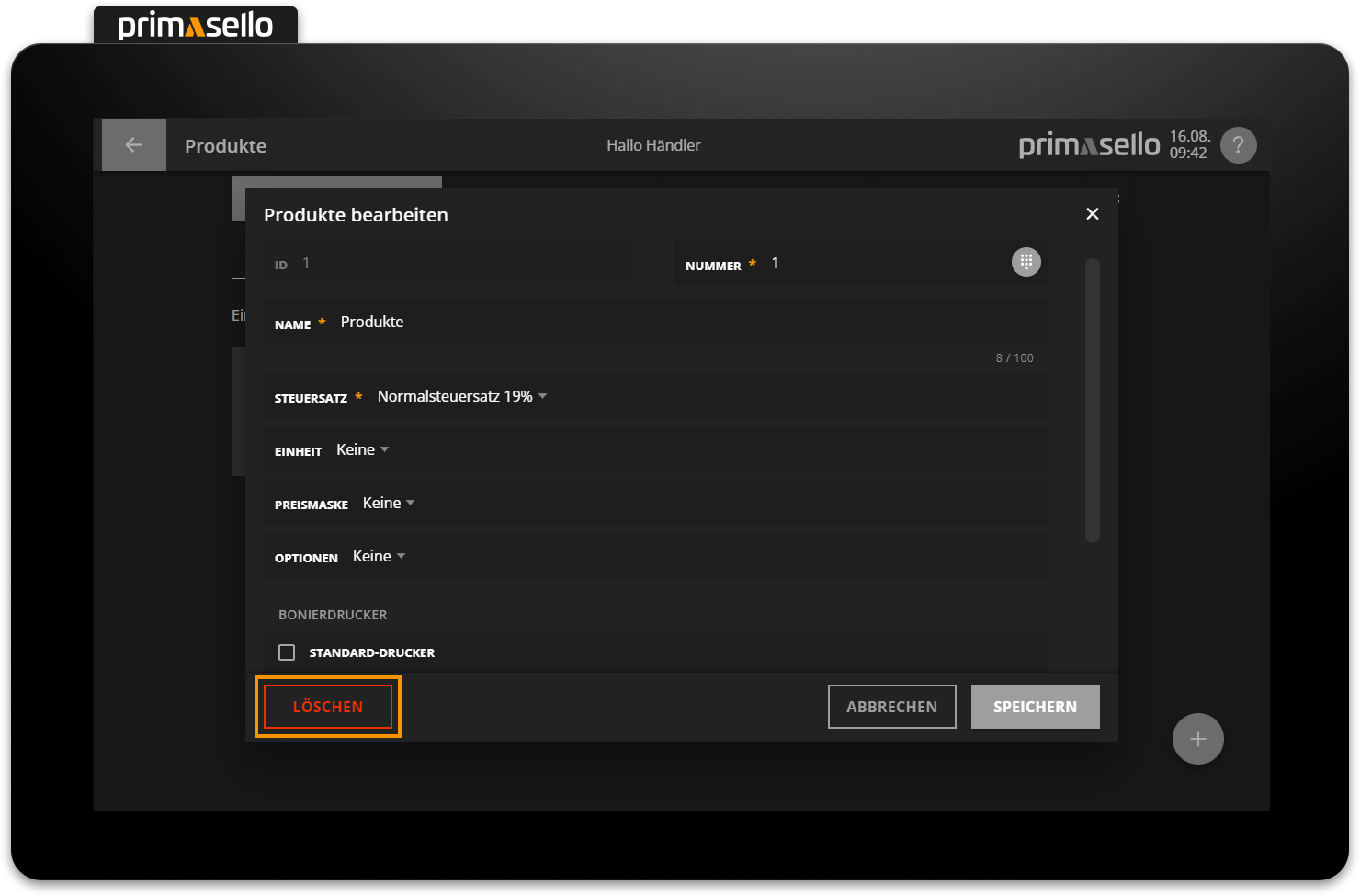Click the Hallo Händler greeting text
Viewport: 1360px width, 896px height.
653,145
